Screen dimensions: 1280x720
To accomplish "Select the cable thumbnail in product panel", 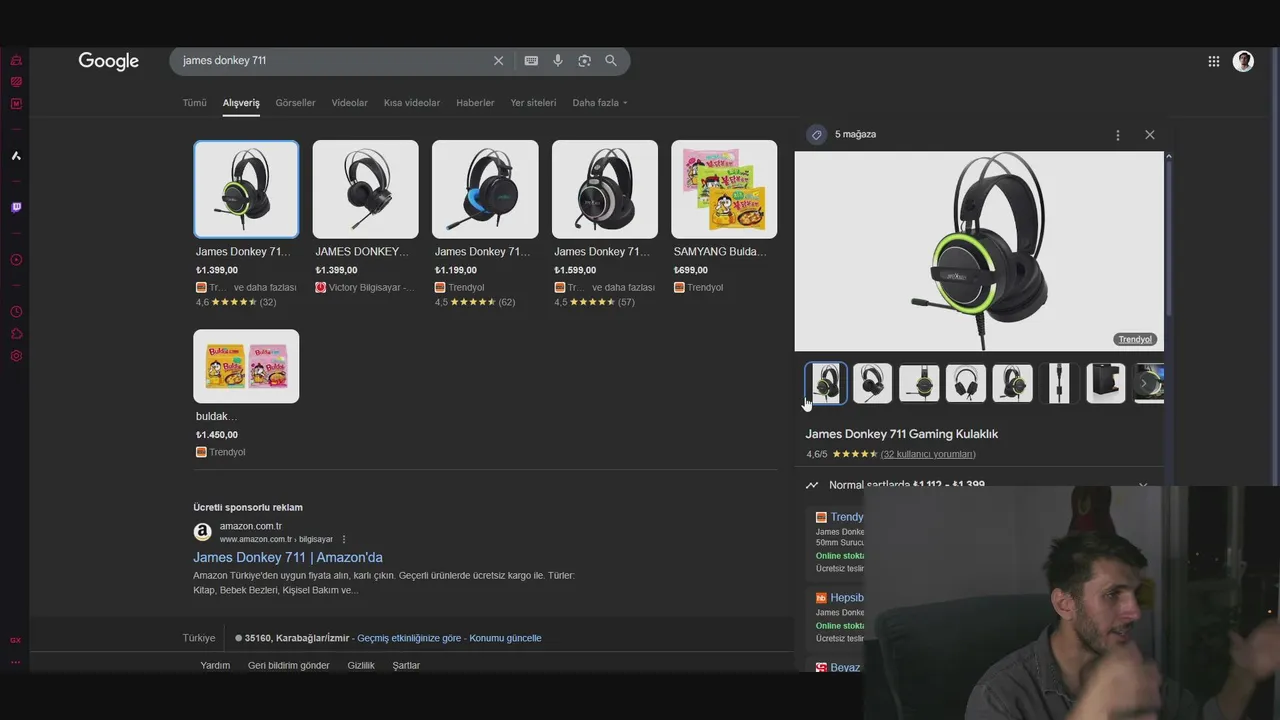I will [x=1059, y=383].
